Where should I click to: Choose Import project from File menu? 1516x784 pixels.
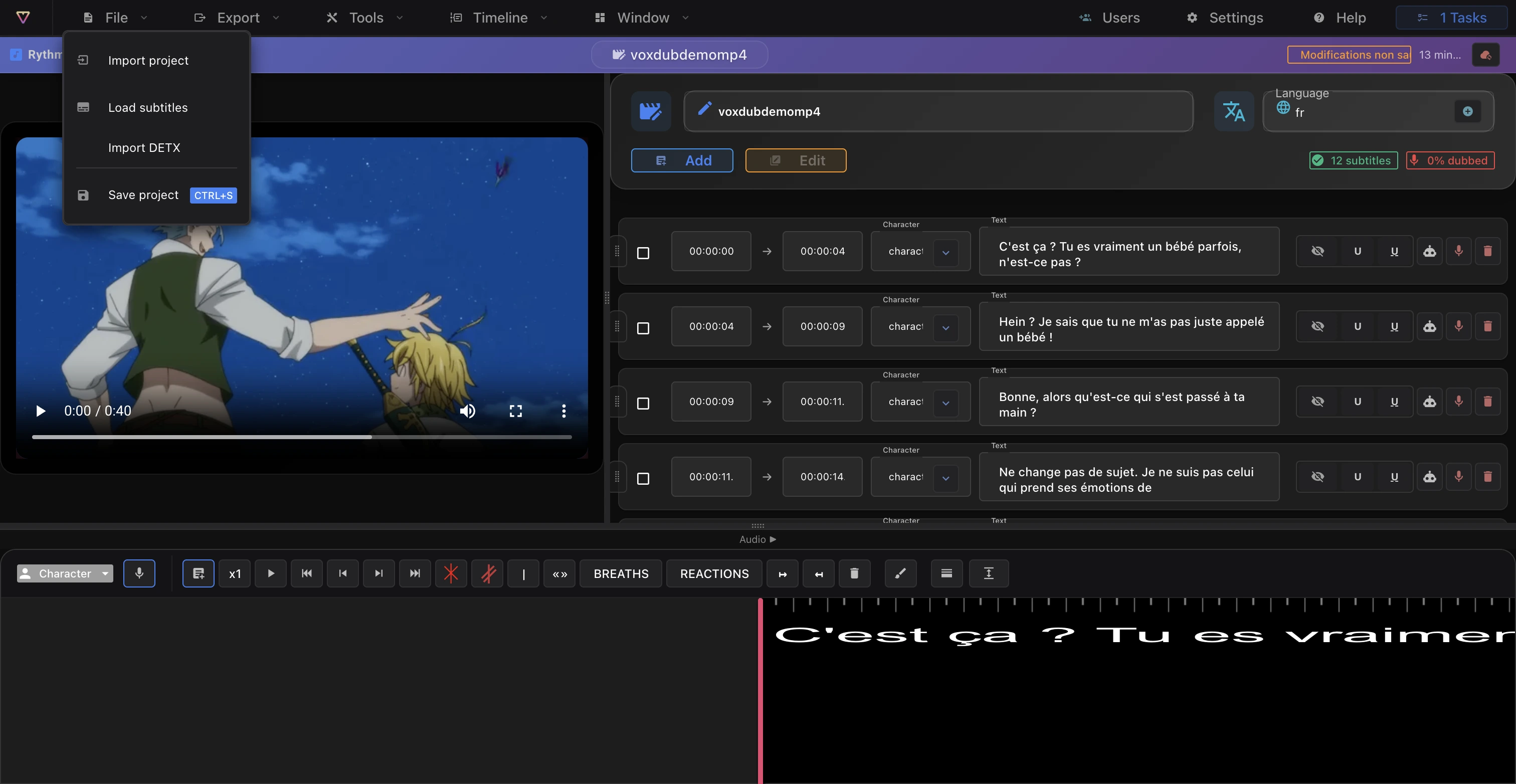pos(156,61)
